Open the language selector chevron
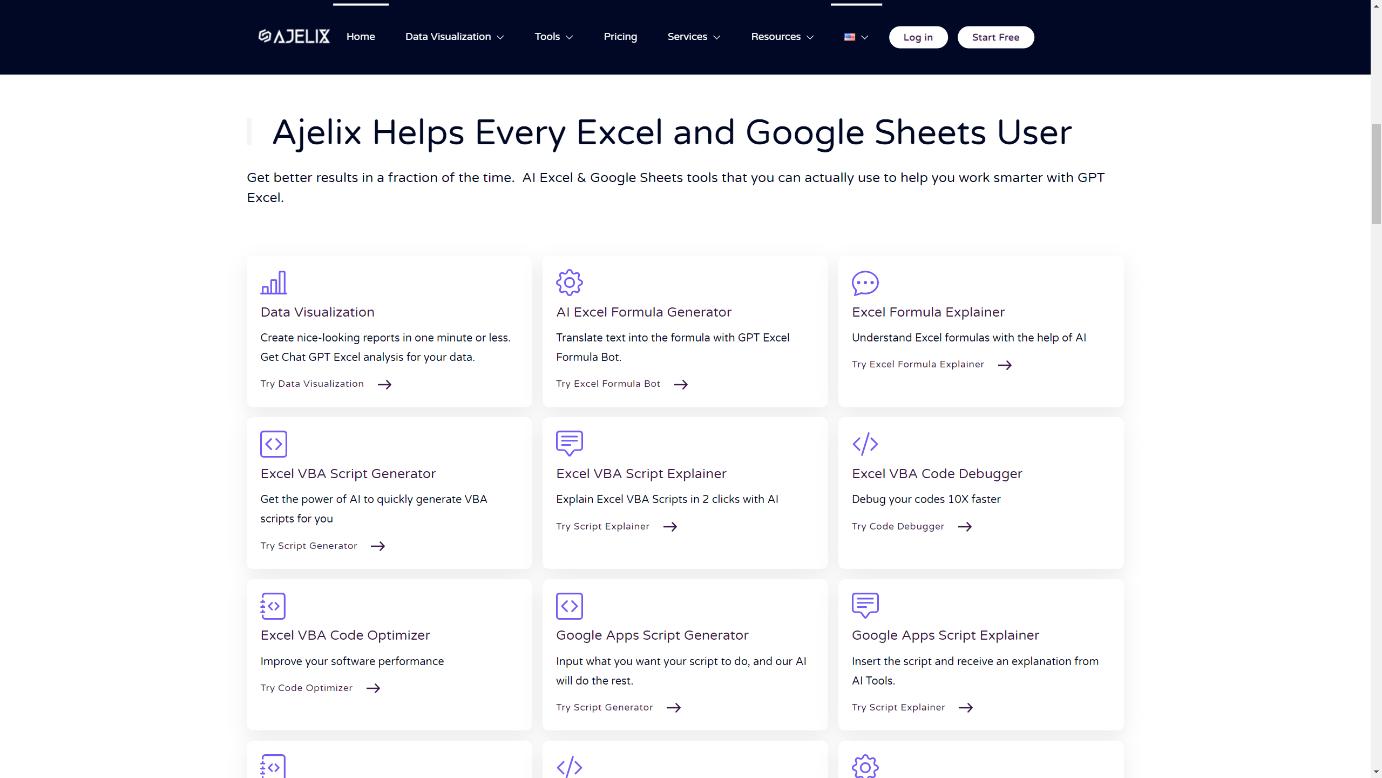 (864, 37)
